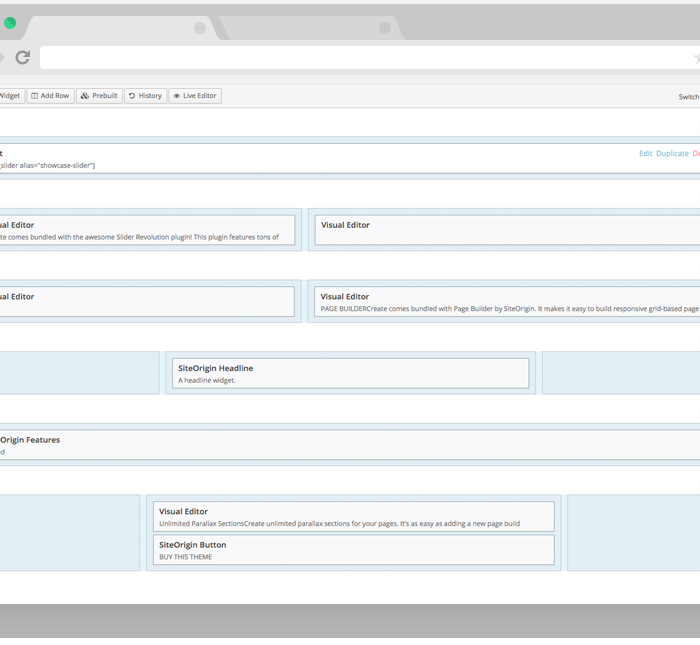
Task: Click the 'A headline widget.' description text
Action: pos(207,381)
